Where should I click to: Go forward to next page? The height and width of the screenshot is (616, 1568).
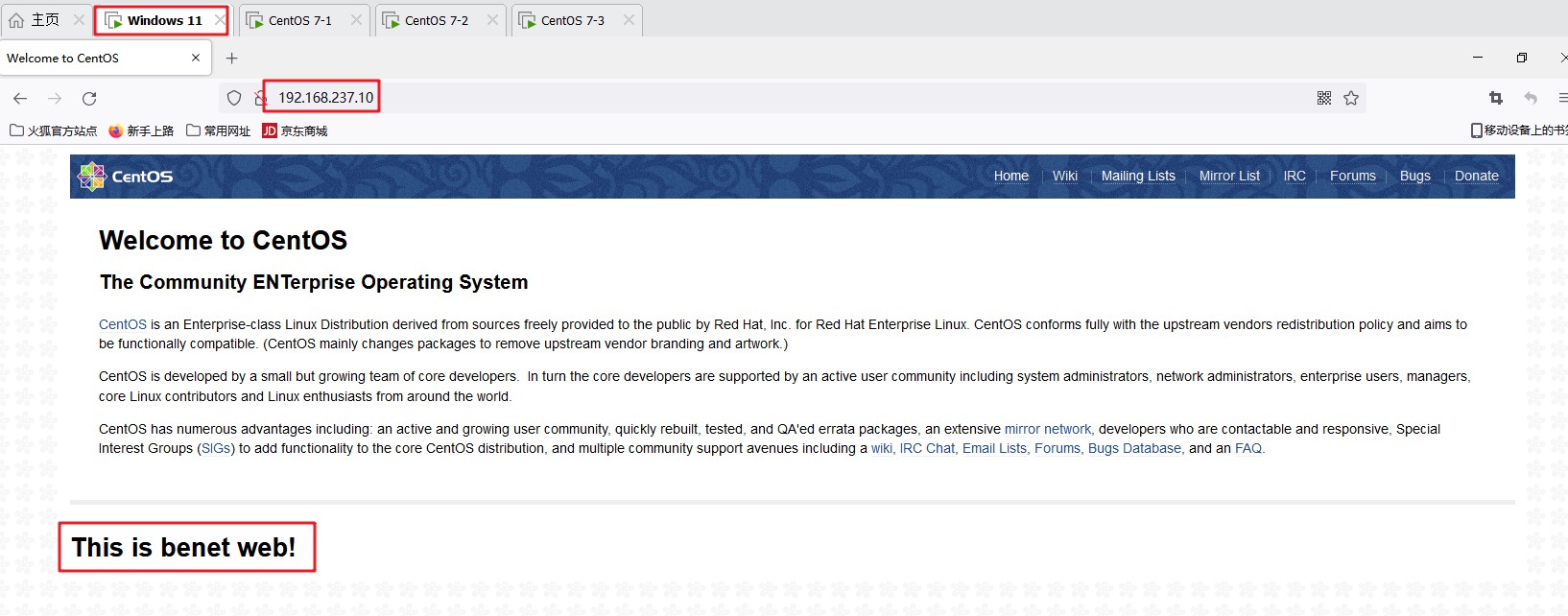point(55,98)
